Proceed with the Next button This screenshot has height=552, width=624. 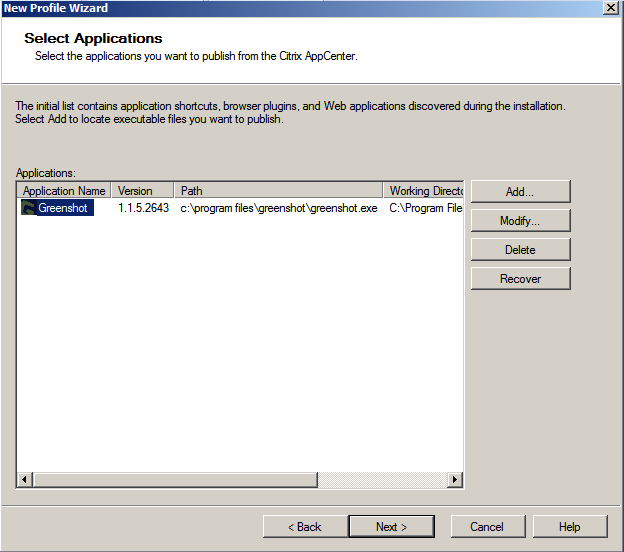point(391,527)
